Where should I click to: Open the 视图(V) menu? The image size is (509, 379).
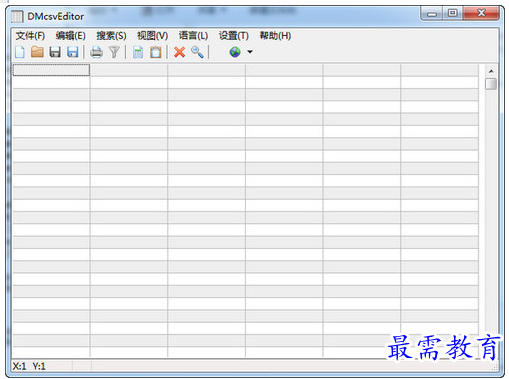pyautogui.click(x=152, y=35)
